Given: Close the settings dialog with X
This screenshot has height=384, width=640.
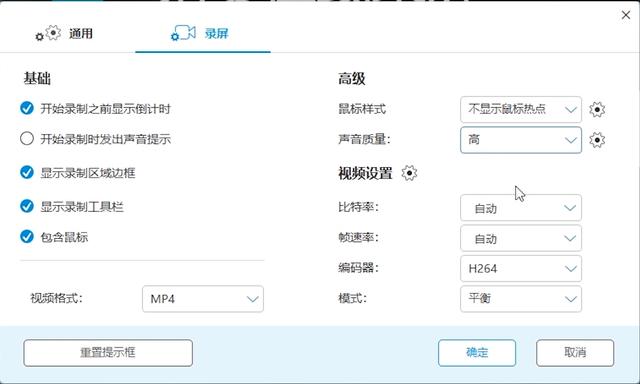Looking at the screenshot, I should tap(626, 15).
